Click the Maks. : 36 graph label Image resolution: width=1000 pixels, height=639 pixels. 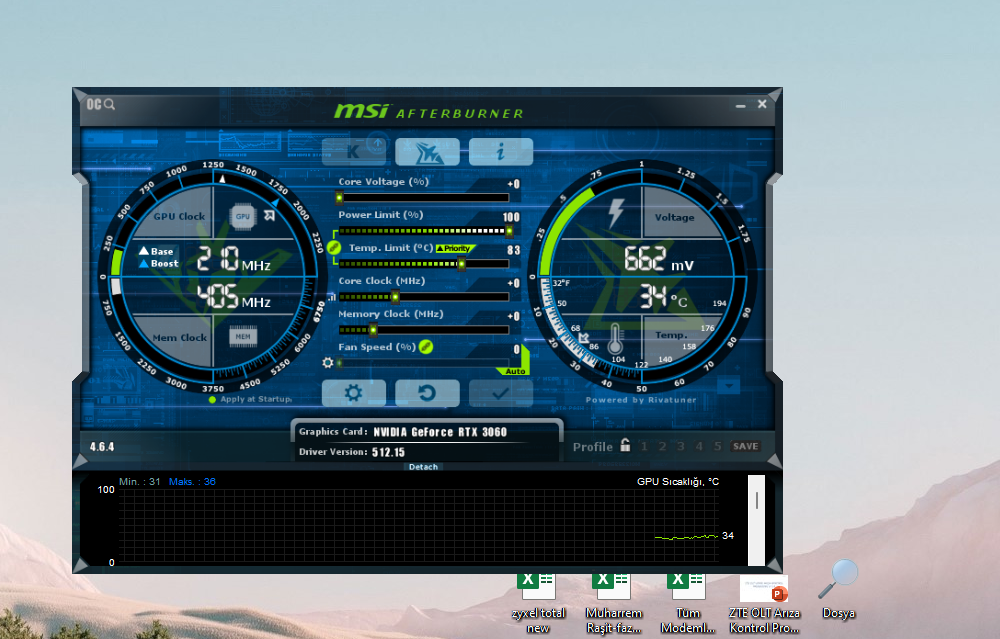point(192,481)
